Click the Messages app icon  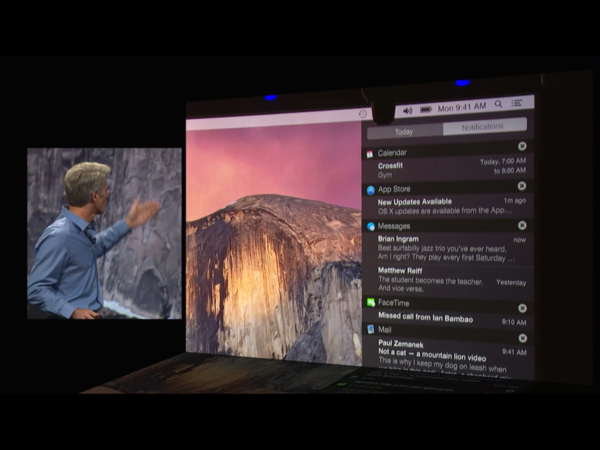click(x=371, y=227)
